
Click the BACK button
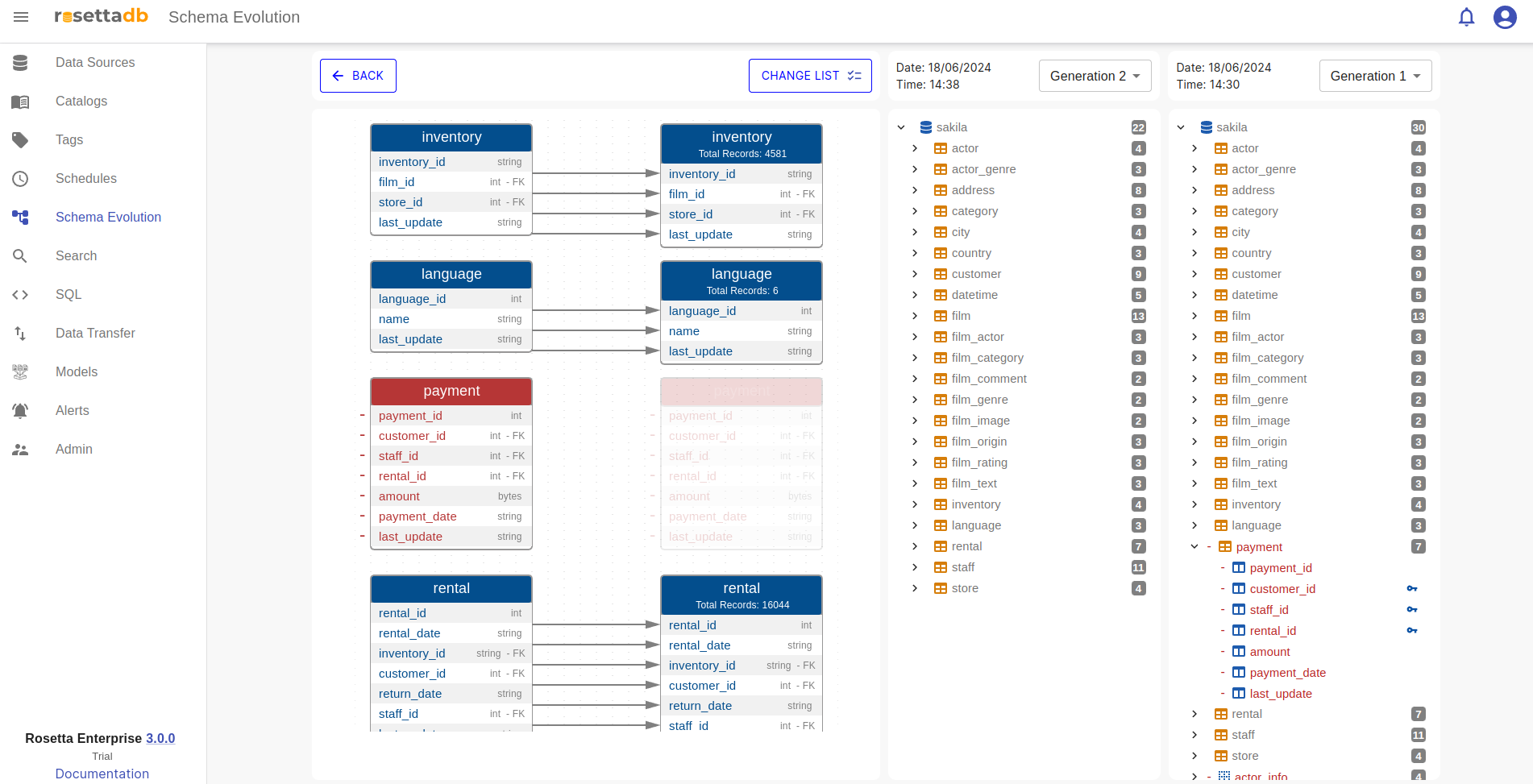tap(358, 76)
